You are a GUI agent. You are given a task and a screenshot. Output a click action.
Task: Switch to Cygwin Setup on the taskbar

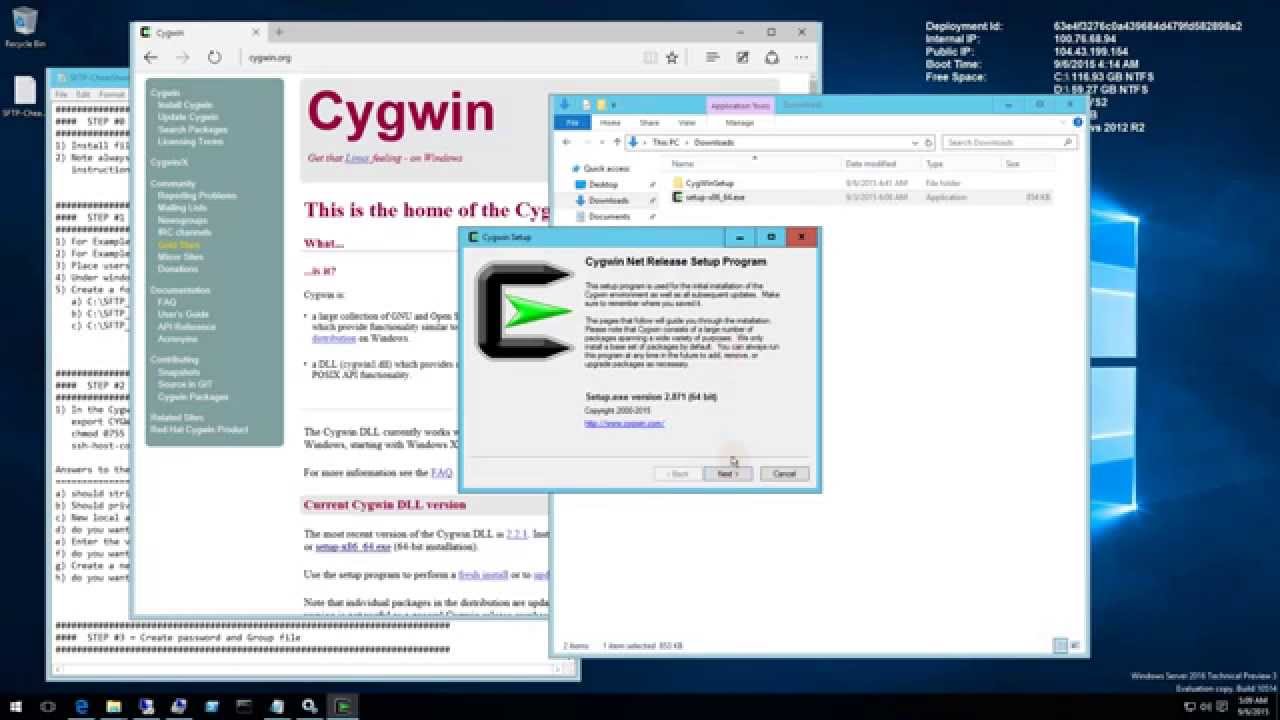343,706
